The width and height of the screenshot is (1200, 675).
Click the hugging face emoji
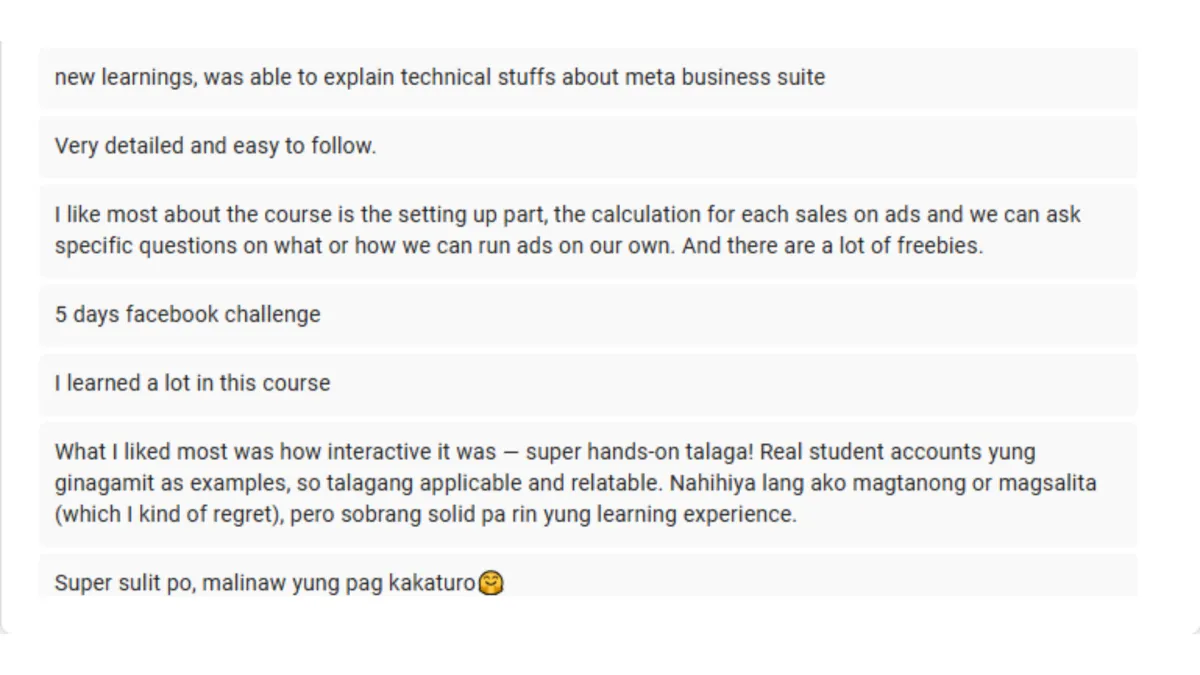(491, 582)
